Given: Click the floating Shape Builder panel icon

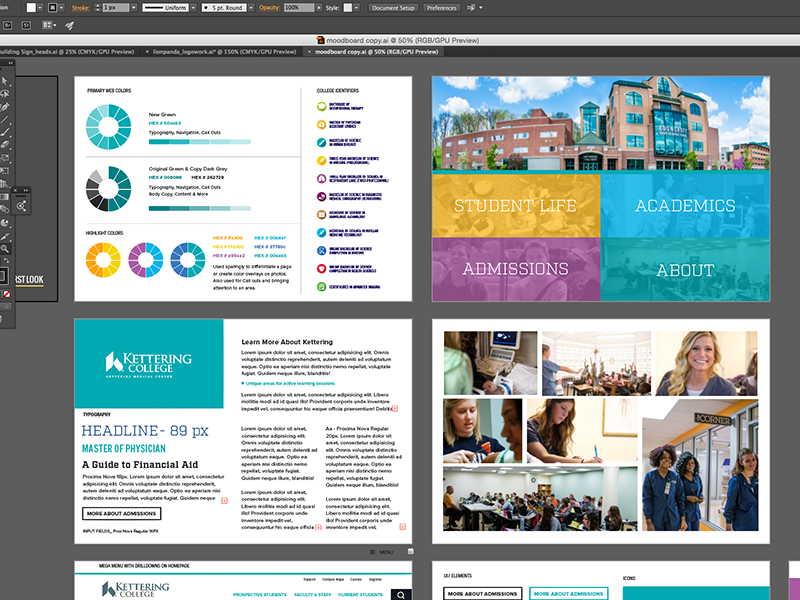Looking at the screenshot, I should 22,206.
